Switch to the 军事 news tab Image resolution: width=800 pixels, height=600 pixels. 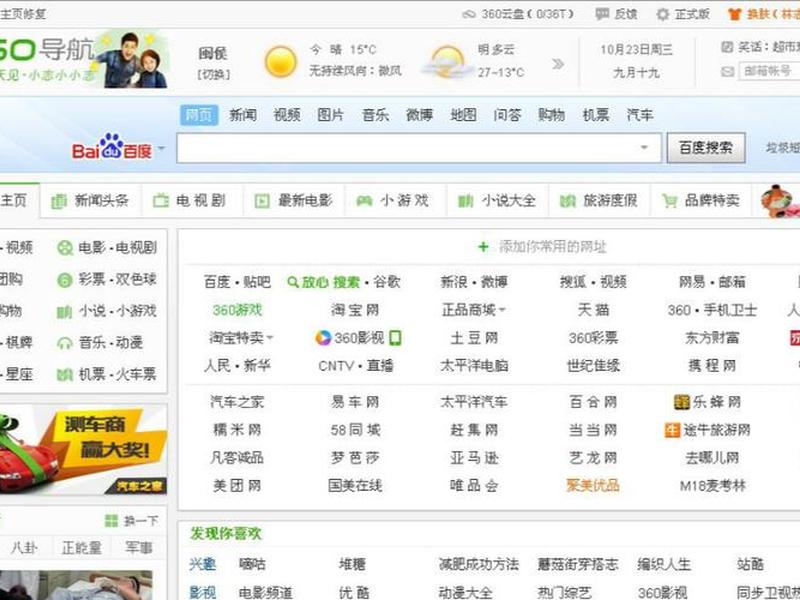[x=139, y=547]
